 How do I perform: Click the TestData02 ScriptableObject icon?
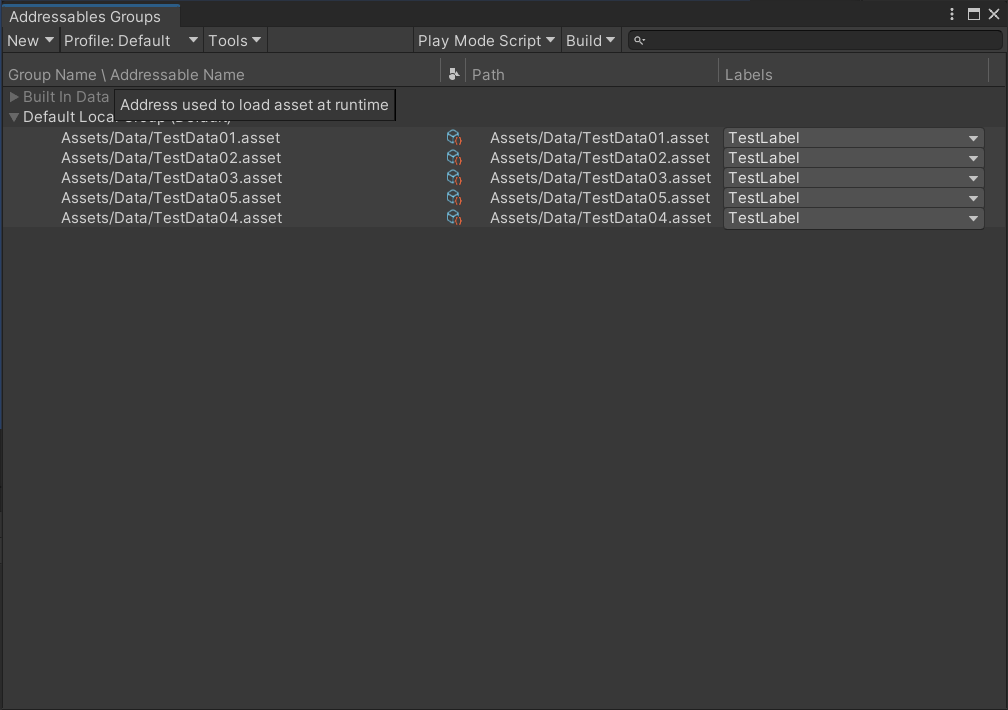click(x=455, y=157)
